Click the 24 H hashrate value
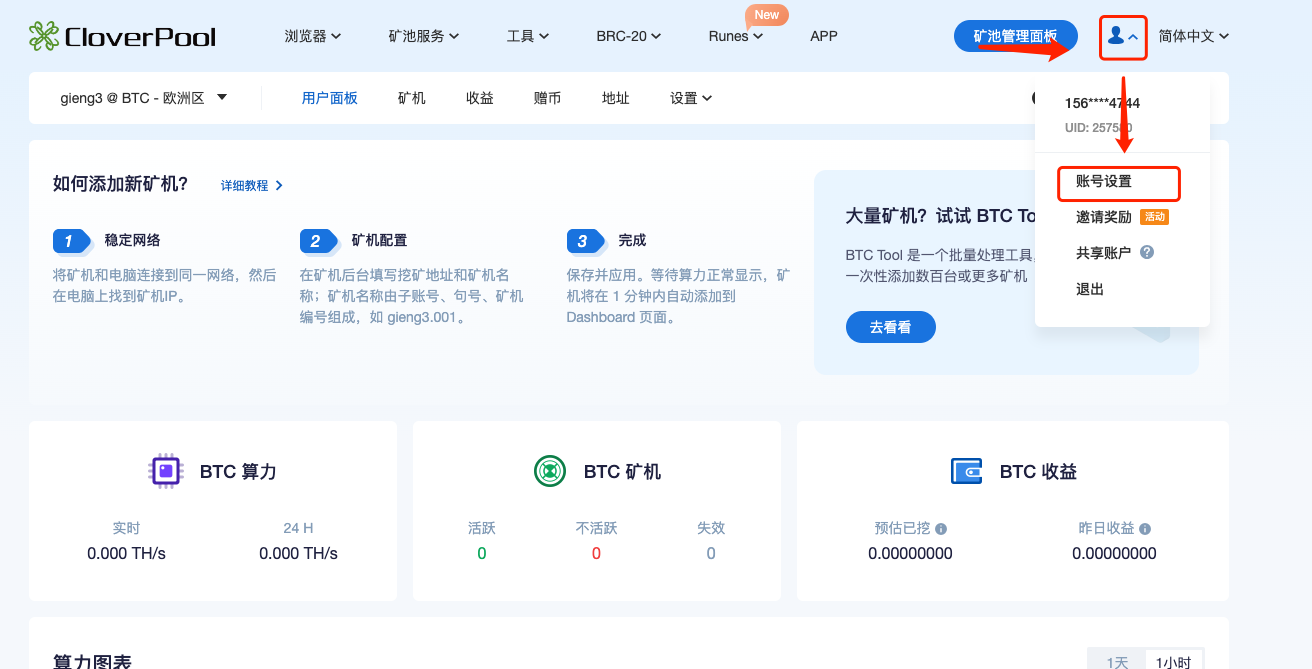Image resolution: width=1312 pixels, height=669 pixels. [298, 553]
